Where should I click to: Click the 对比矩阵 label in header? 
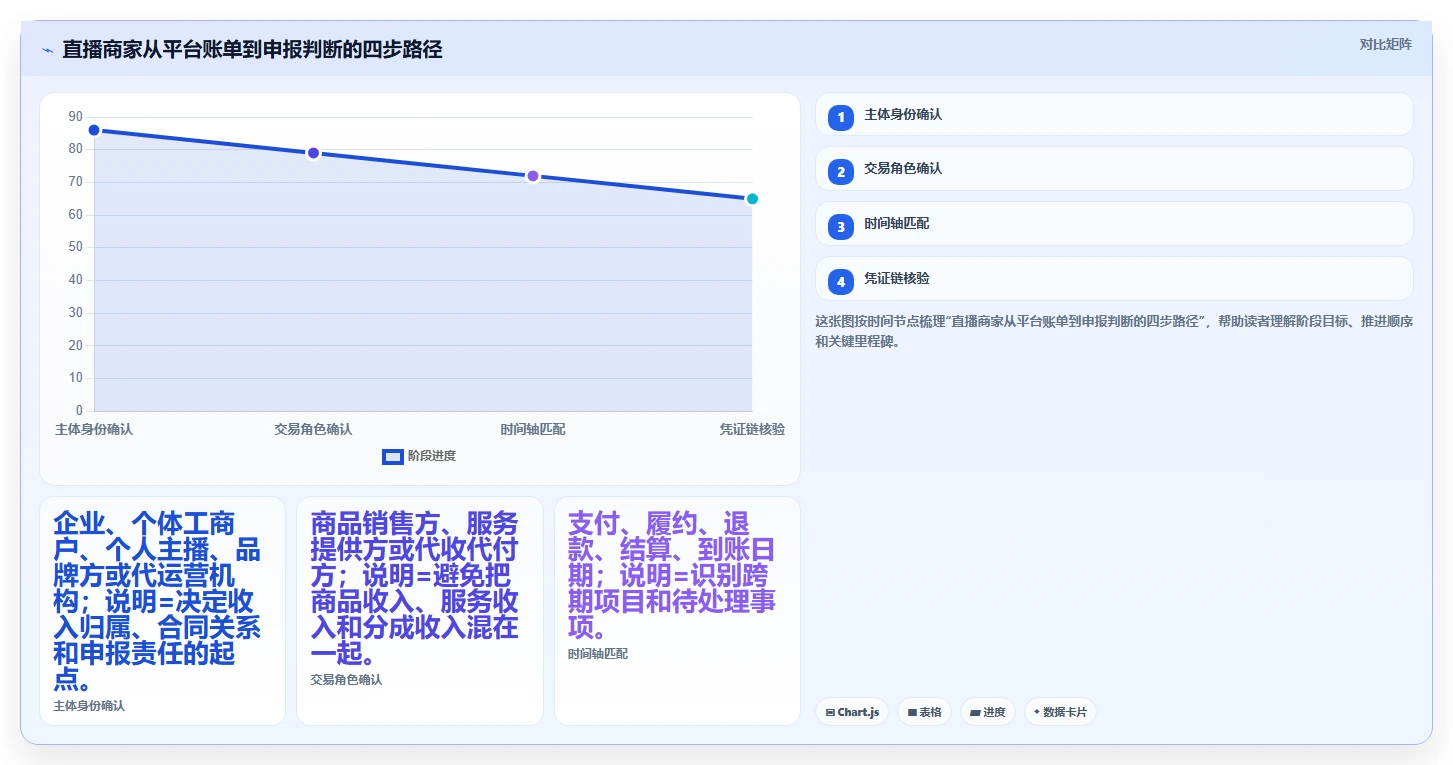[1385, 44]
